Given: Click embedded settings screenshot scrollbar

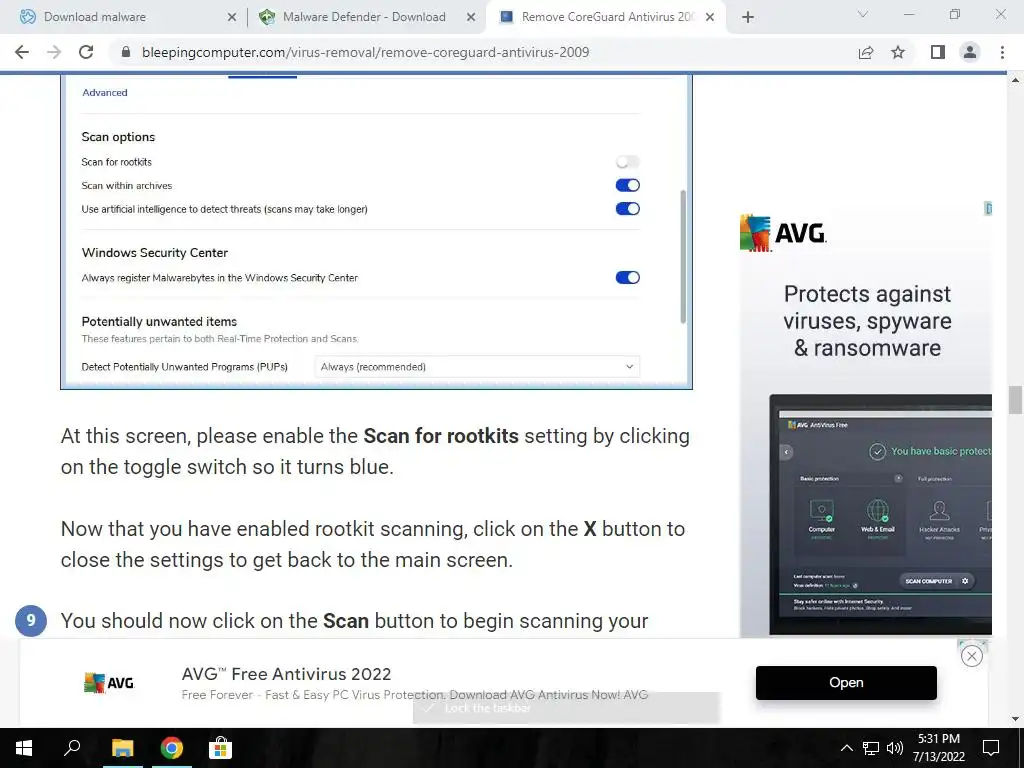Looking at the screenshot, I should 683,257.
